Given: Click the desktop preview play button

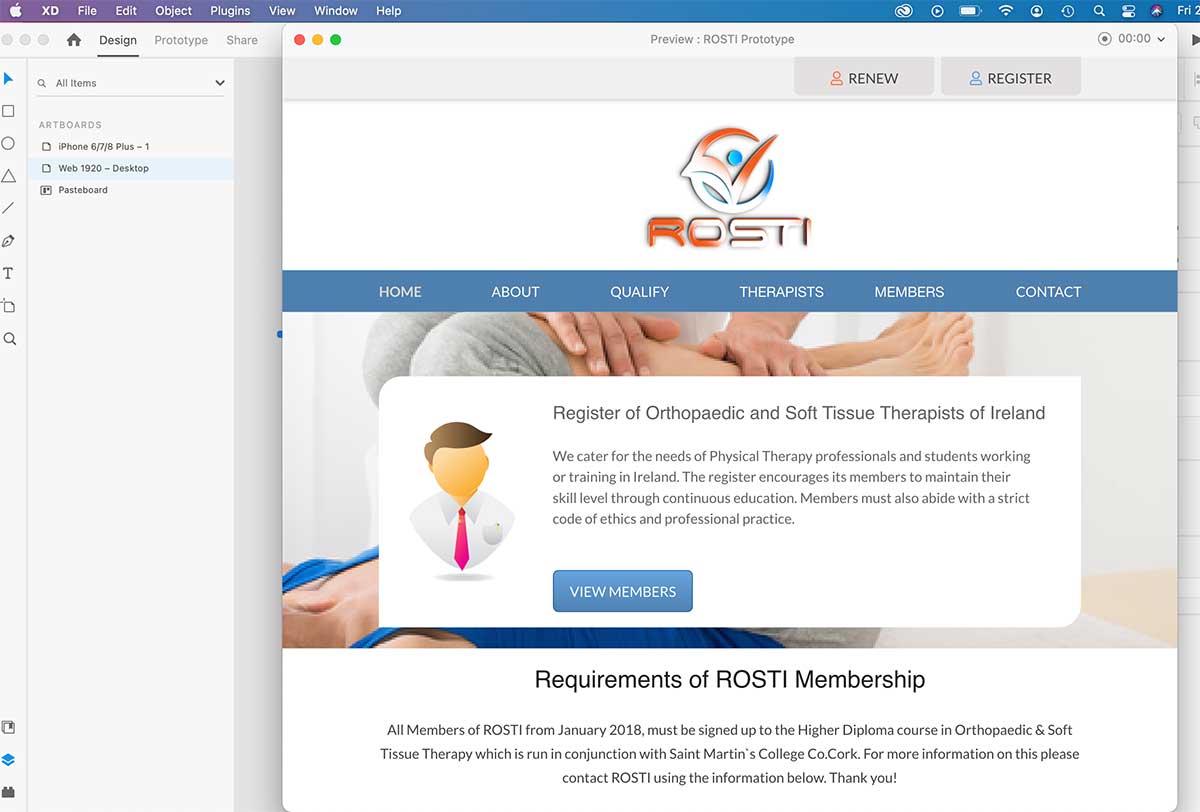Looking at the screenshot, I should [x=1195, y=40].
